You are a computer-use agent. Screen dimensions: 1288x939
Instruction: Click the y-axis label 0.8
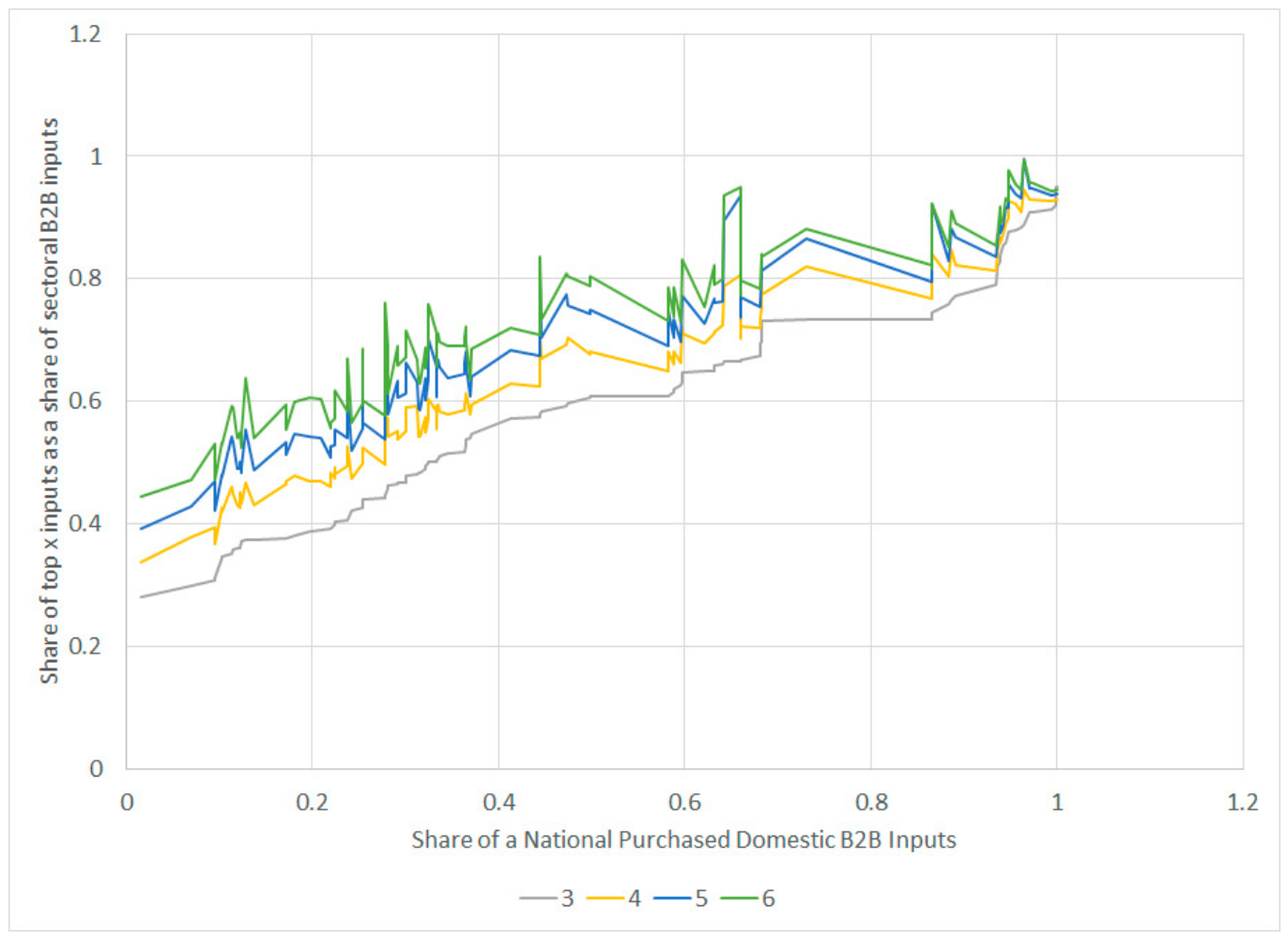[x=85, y=279]
